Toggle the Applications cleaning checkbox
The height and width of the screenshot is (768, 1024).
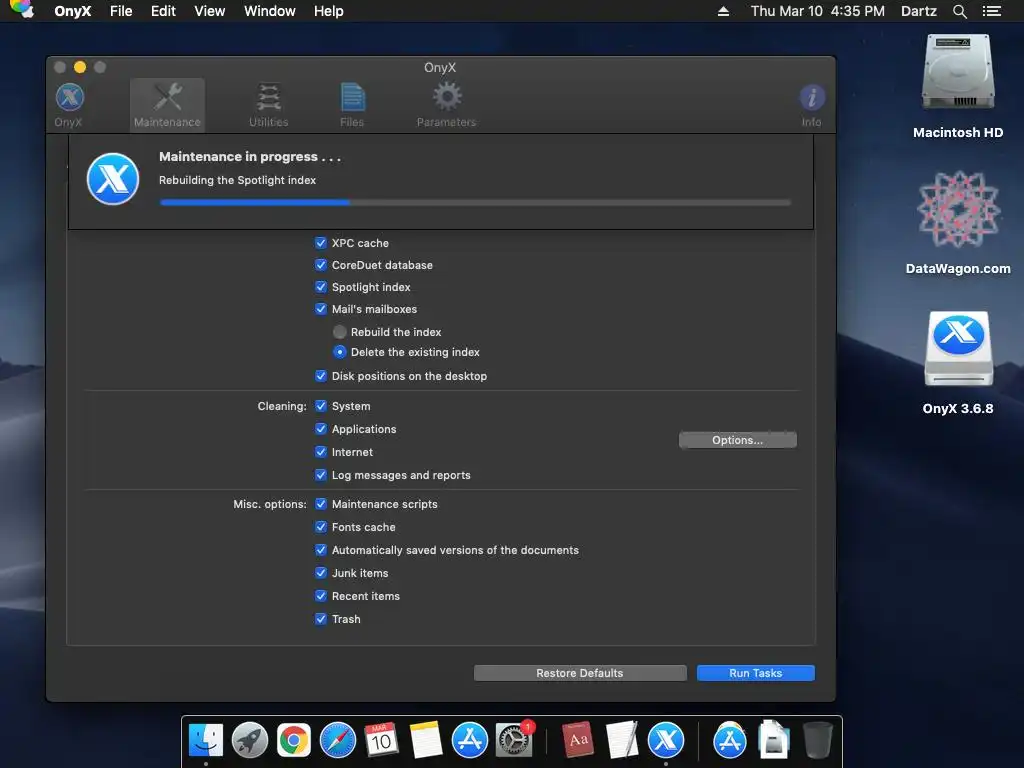coord(321,429)
